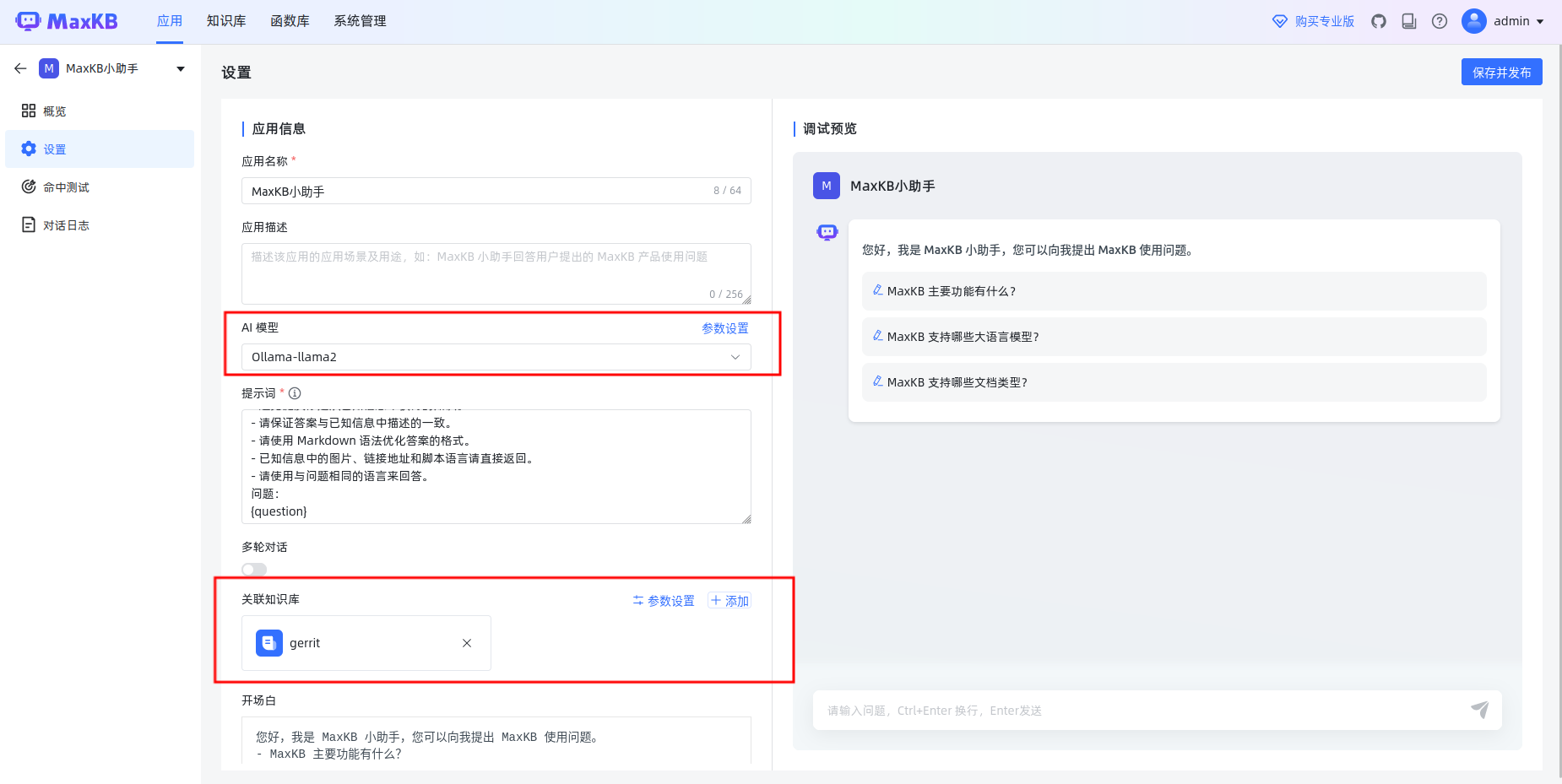Viewport: 1562px width, 784px height.
Task: Click edit icon beside 主要功能有什么
Action: tap(878, 290)
